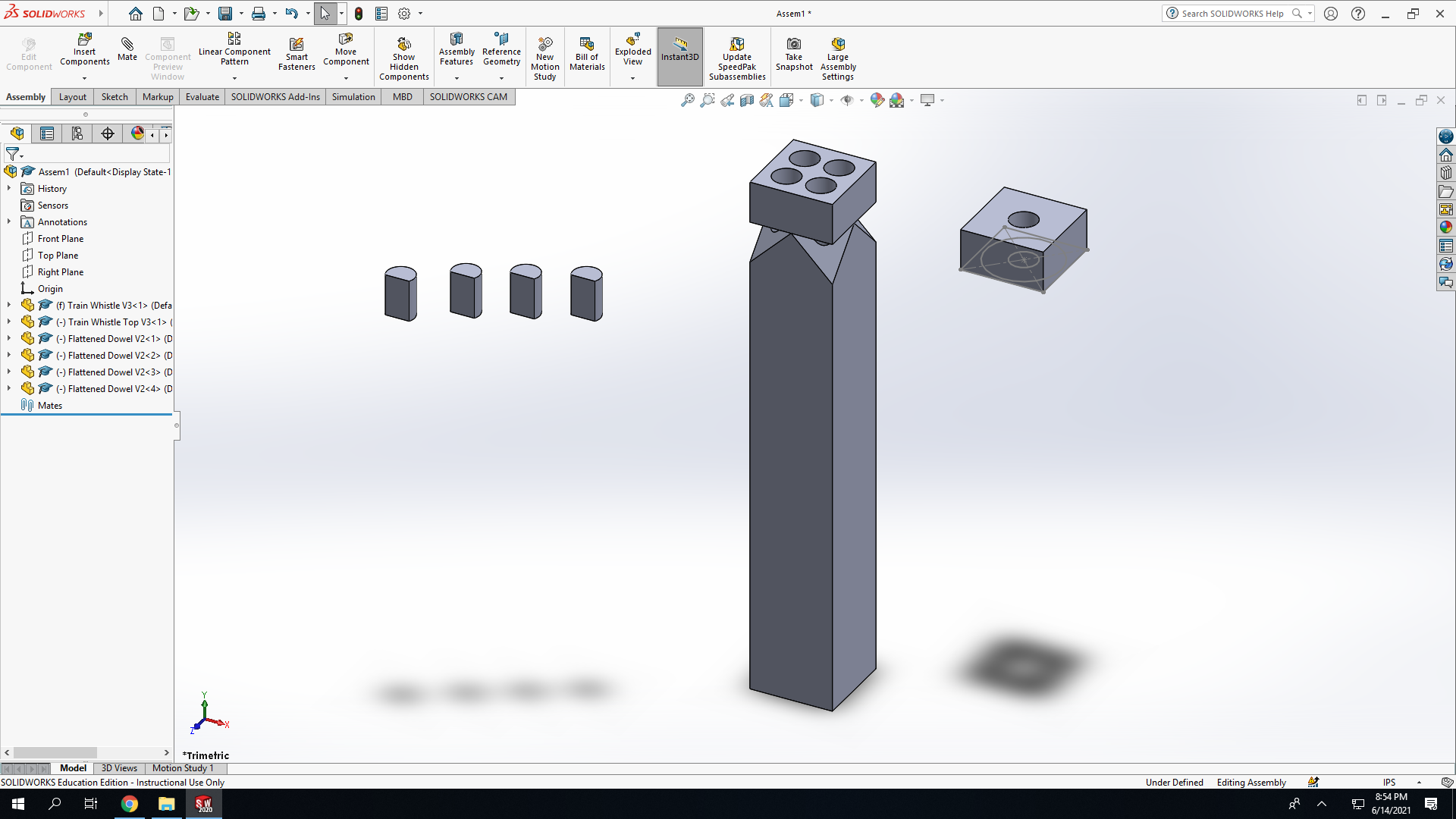Click the filter icon in feature tree
This screenshot has width=1456, height=819.
(x=12, y=154)
